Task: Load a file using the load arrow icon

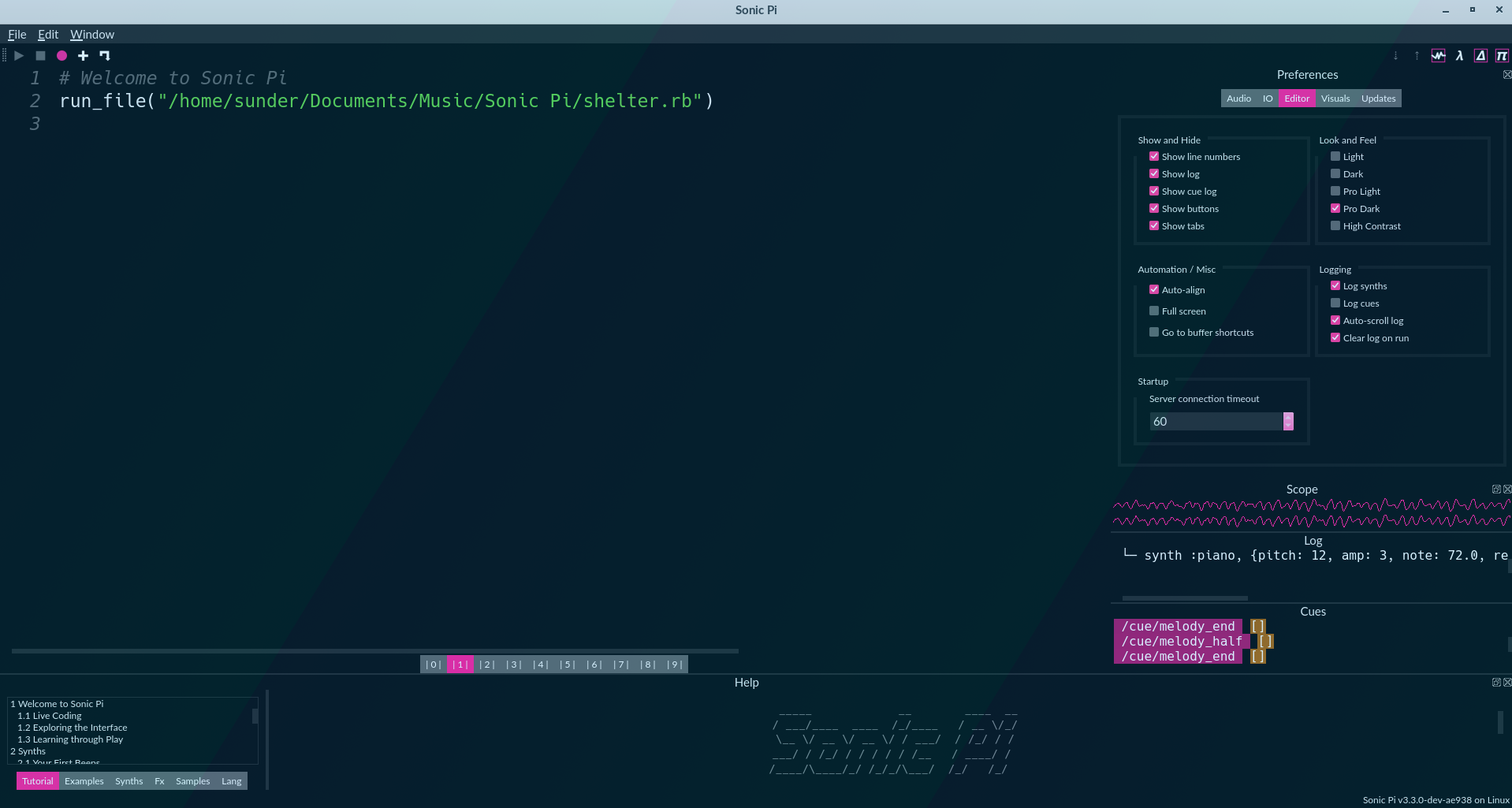Action: coord(105,55)
